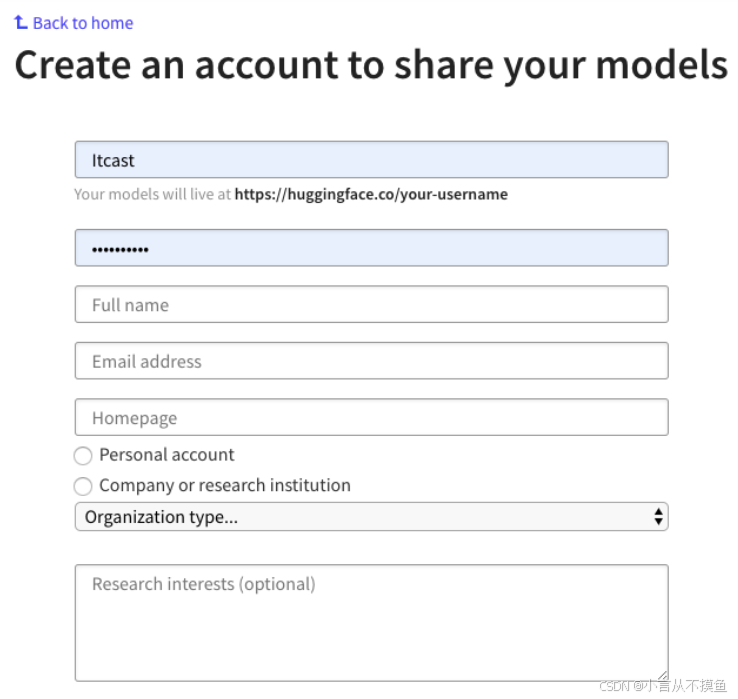Click the Back to home arrow icon

point(21,22)
